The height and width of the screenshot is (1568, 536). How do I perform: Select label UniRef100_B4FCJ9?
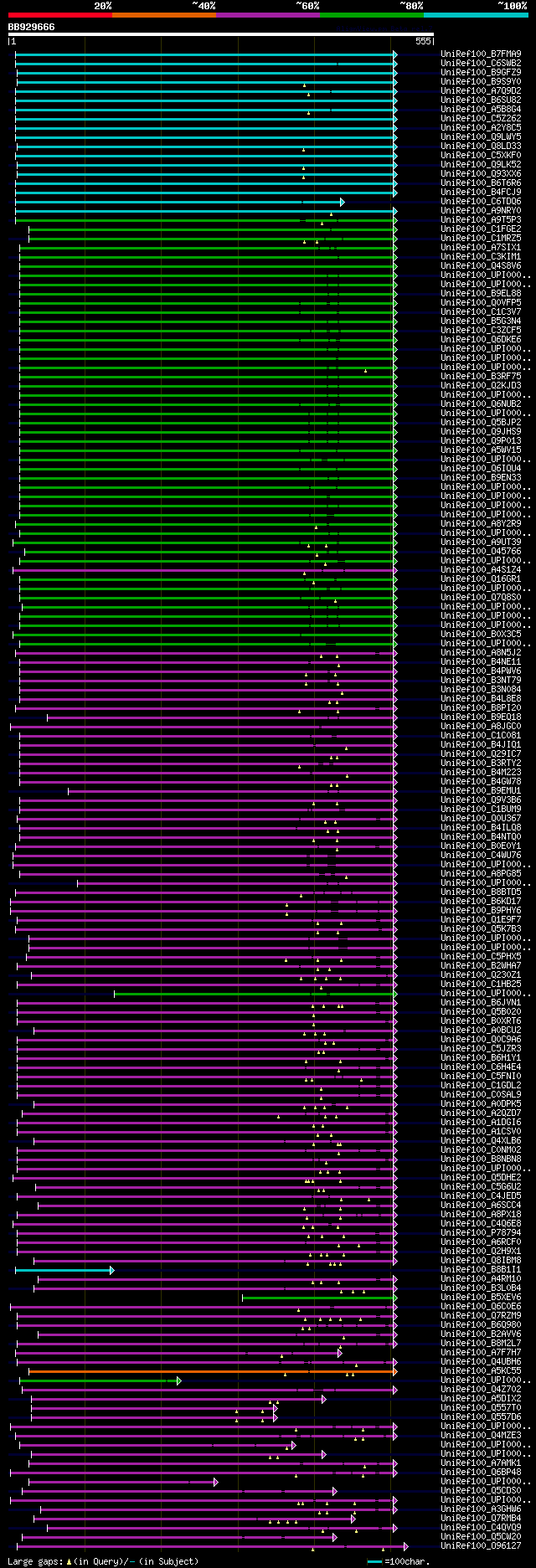[x=481, y=193]
